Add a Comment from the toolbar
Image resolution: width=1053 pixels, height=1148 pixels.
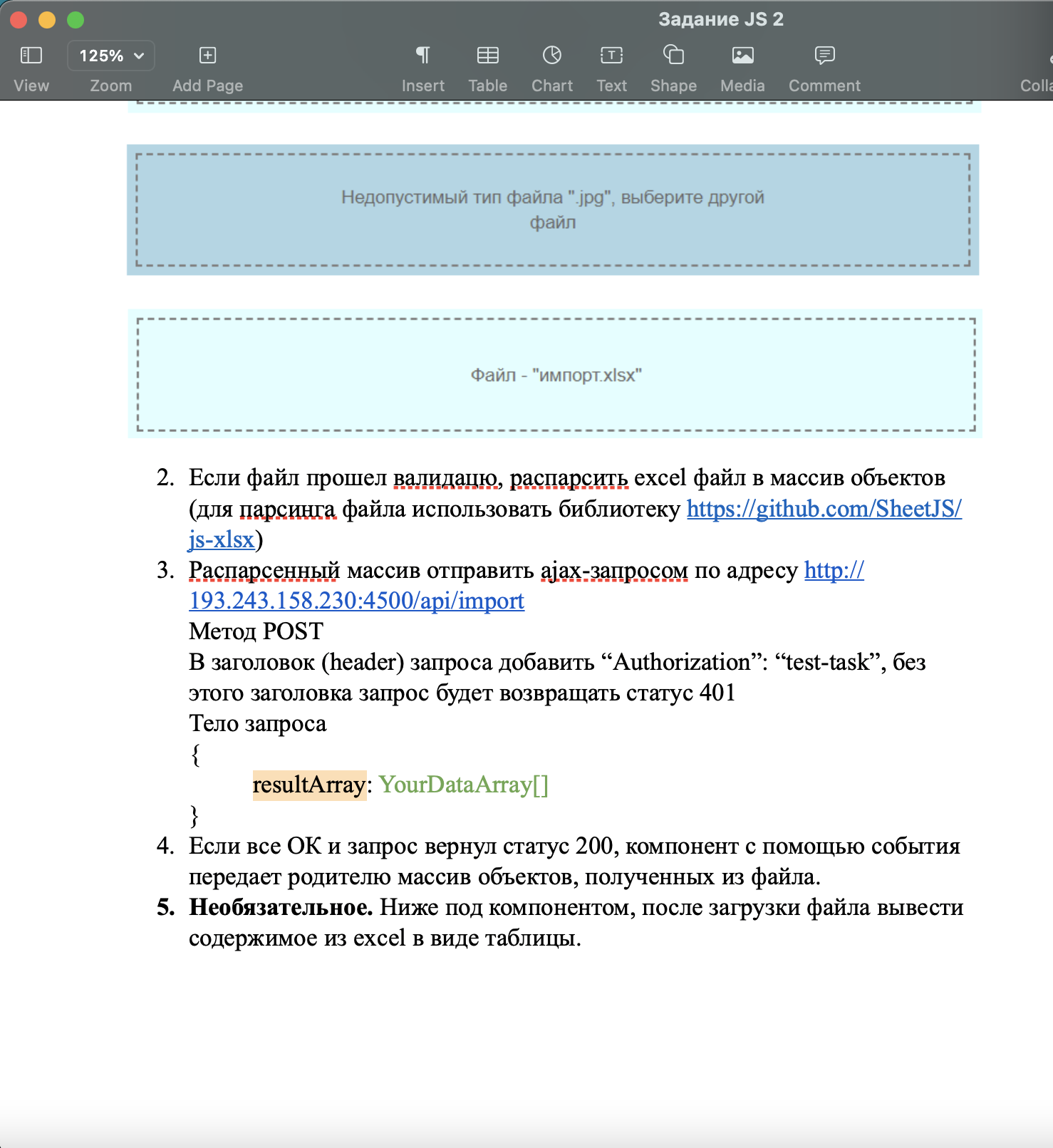(824, 55)
